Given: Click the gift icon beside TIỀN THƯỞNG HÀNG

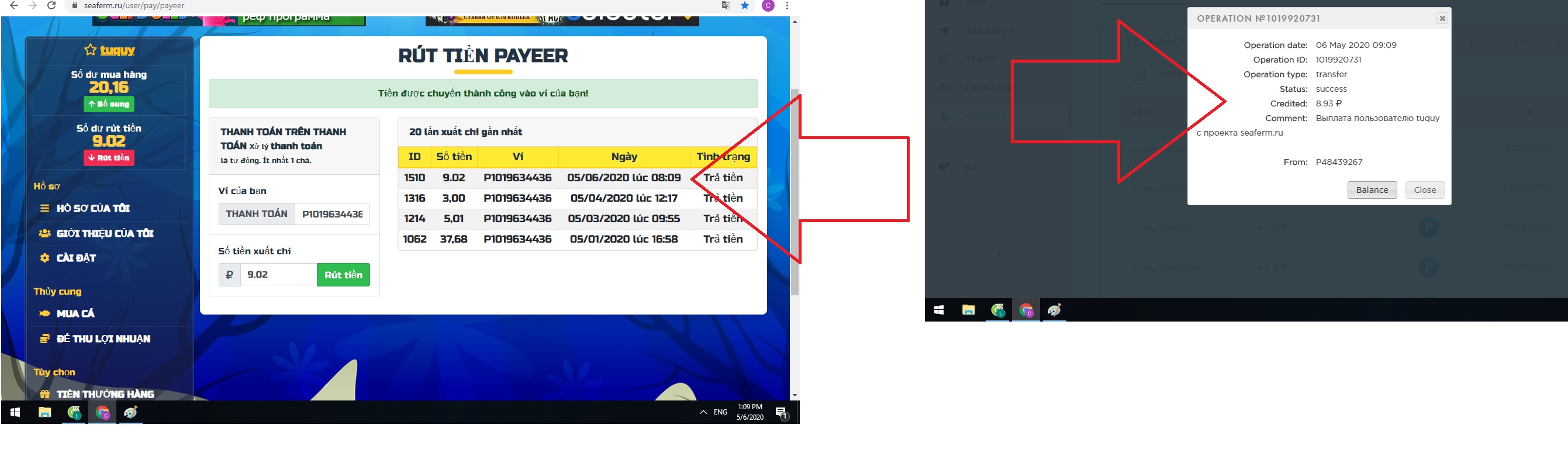Looking at the screenshot, I should tap(44, 394).
